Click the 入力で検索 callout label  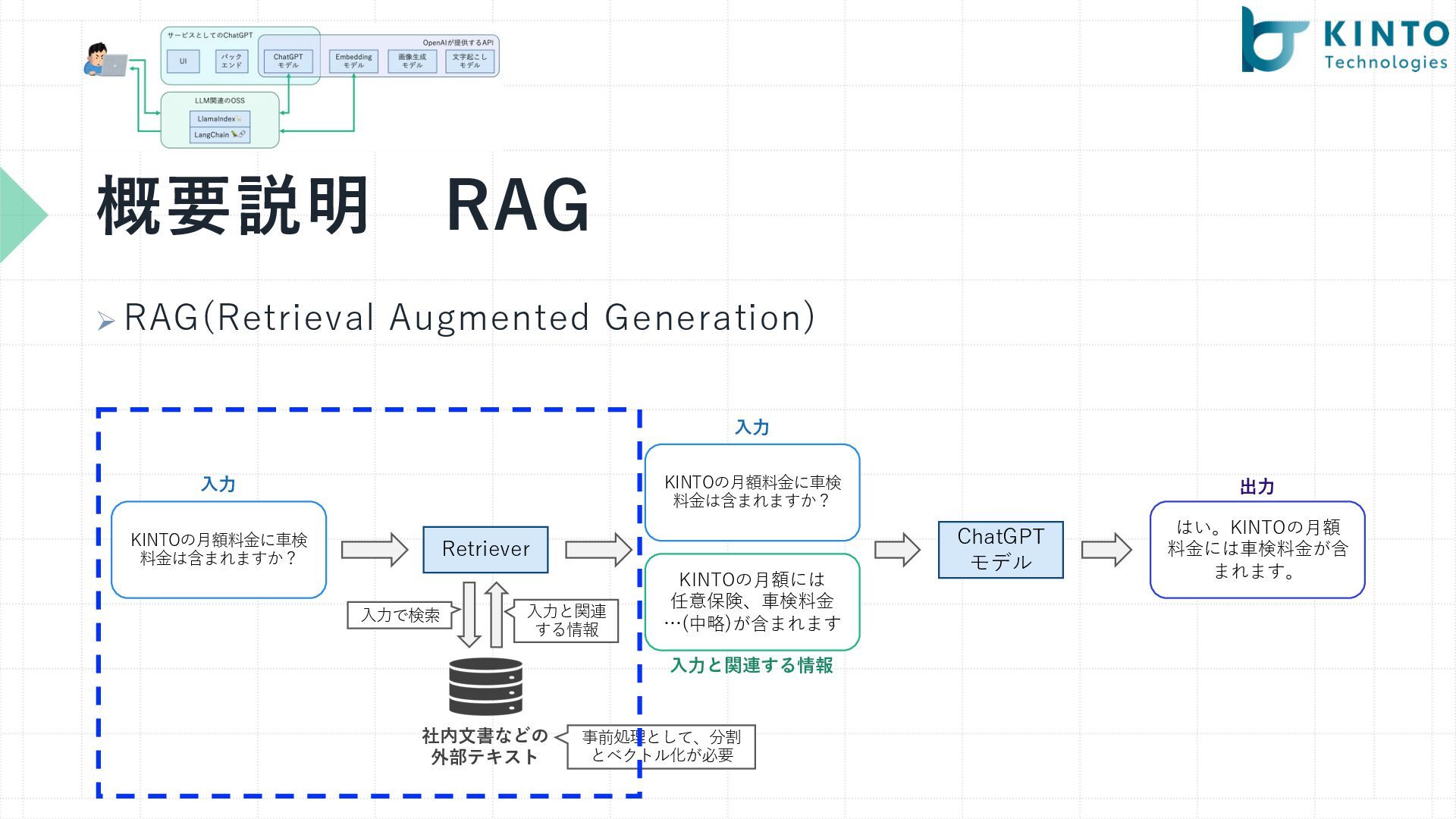(x=400, y=615)
